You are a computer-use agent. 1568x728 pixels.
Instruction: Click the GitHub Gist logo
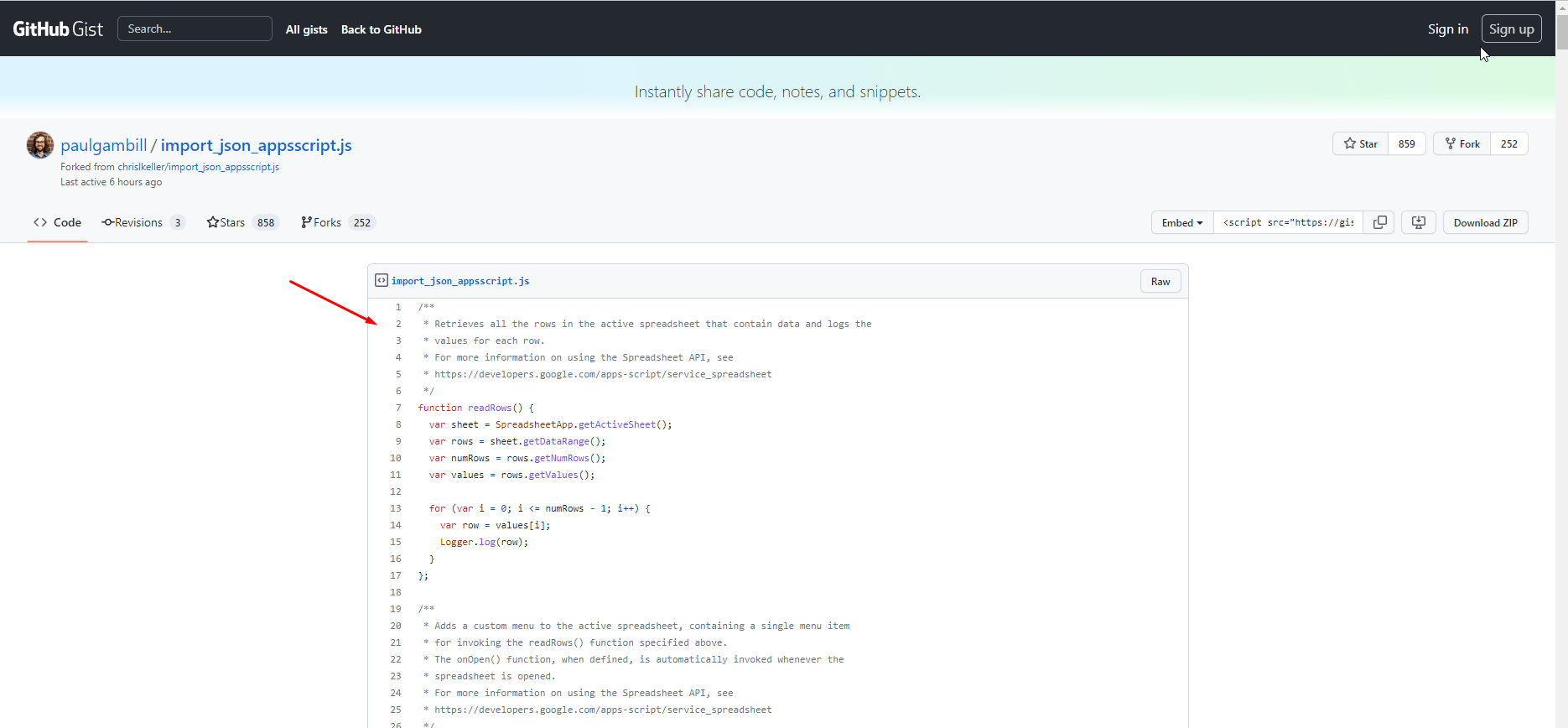pyautogui.click(x=58, y=29)
